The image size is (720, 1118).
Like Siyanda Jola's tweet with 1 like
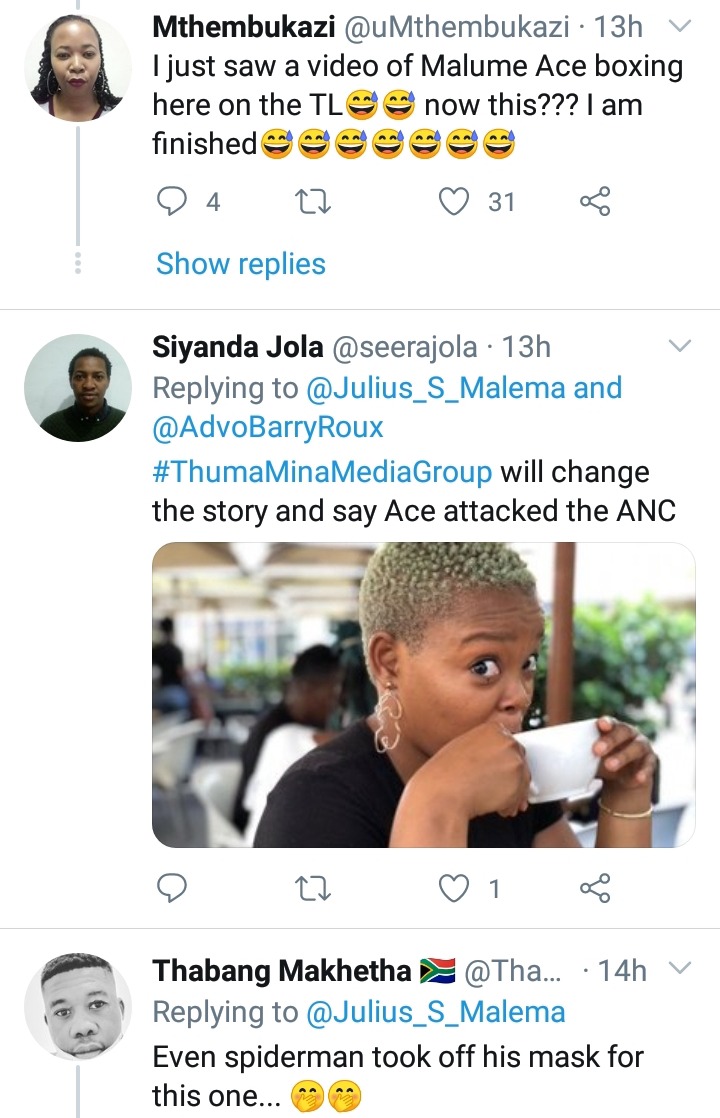click(453, 888)
